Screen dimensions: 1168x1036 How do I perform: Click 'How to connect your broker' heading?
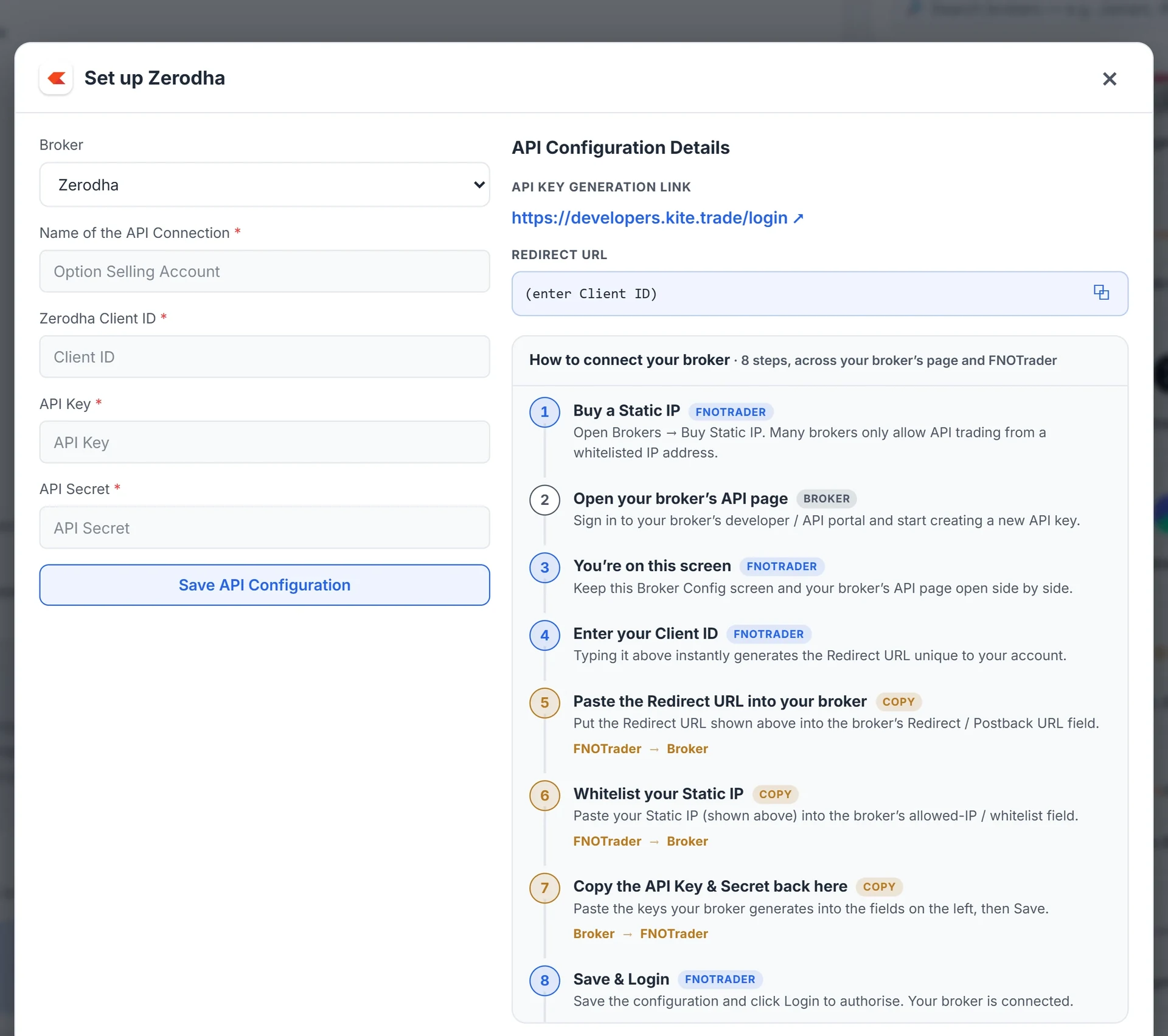629,360
